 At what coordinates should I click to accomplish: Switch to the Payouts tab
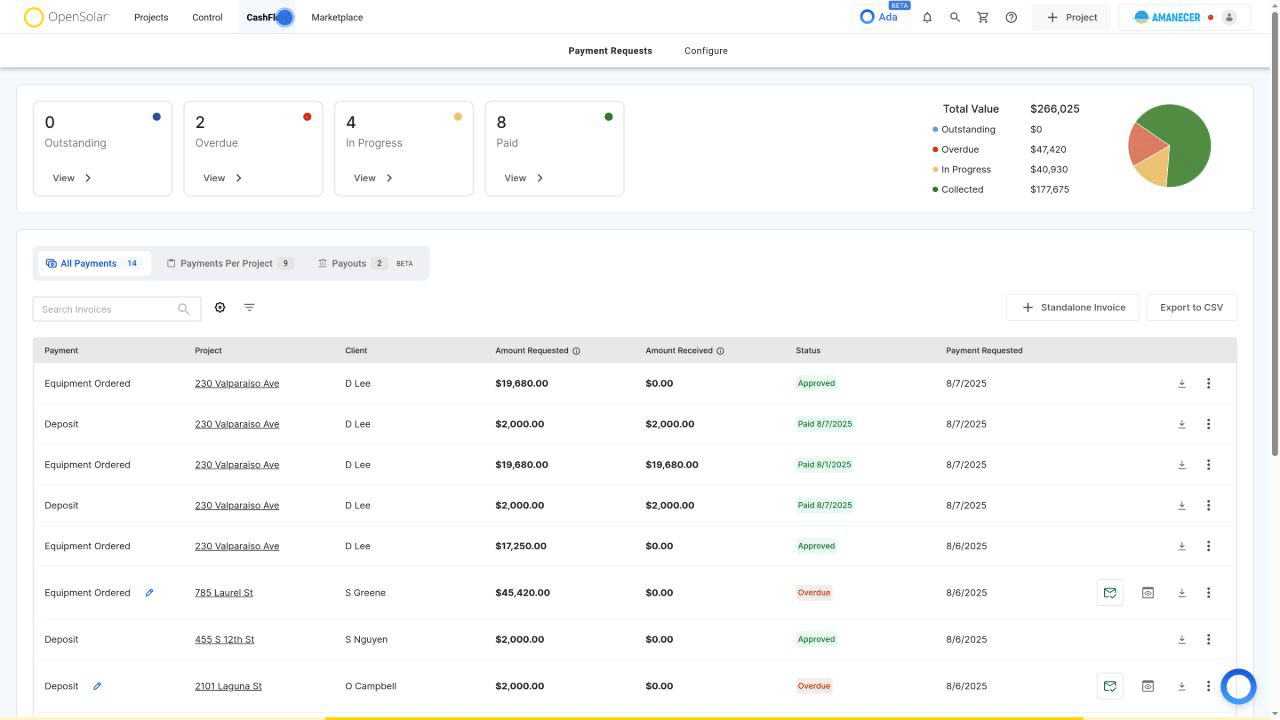tap(349, 263)
